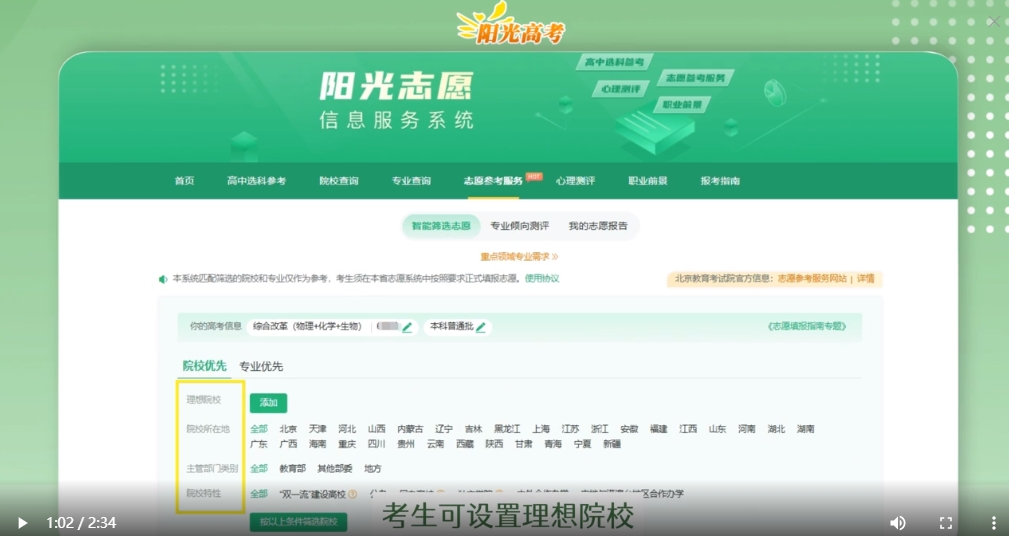Select 全部 in 主管部门类别 row
Viewport: 1009px width, 536px height.
[259, 468]
